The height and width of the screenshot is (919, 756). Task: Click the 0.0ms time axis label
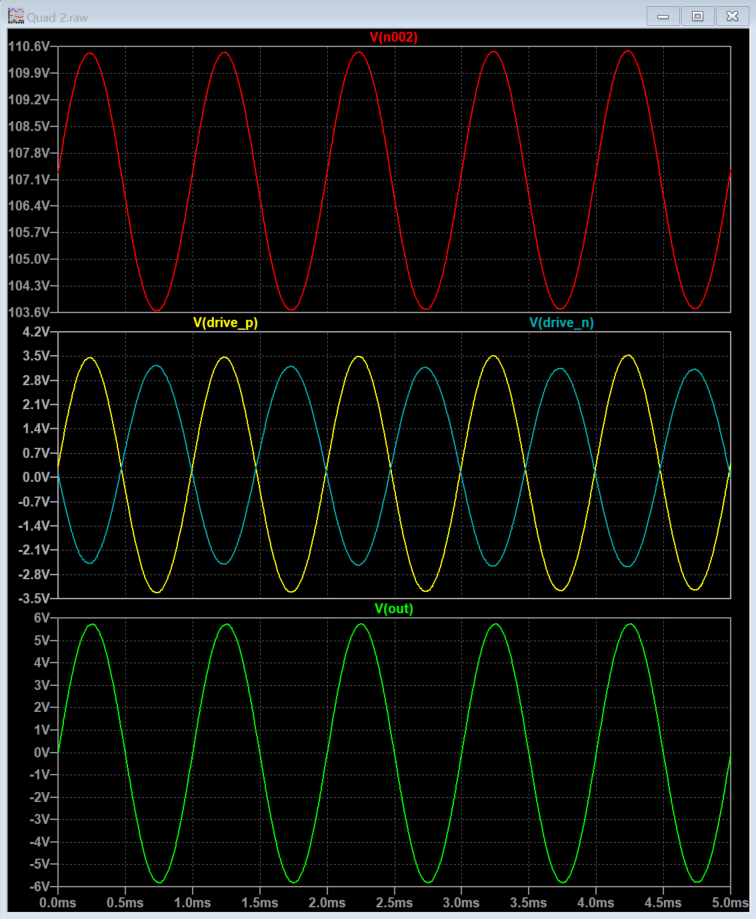(58, 902)
